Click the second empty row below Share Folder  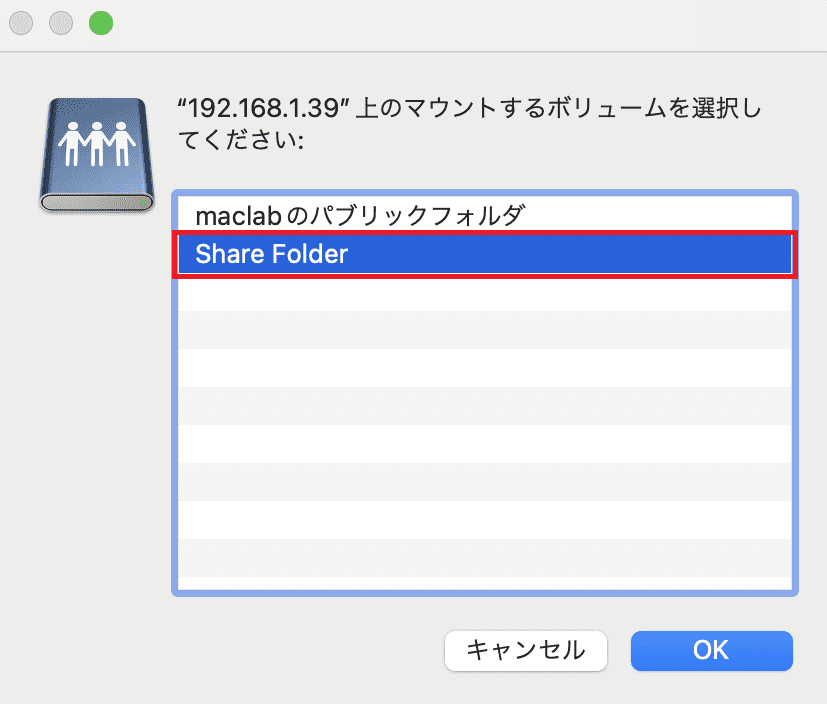click(485, 330)
